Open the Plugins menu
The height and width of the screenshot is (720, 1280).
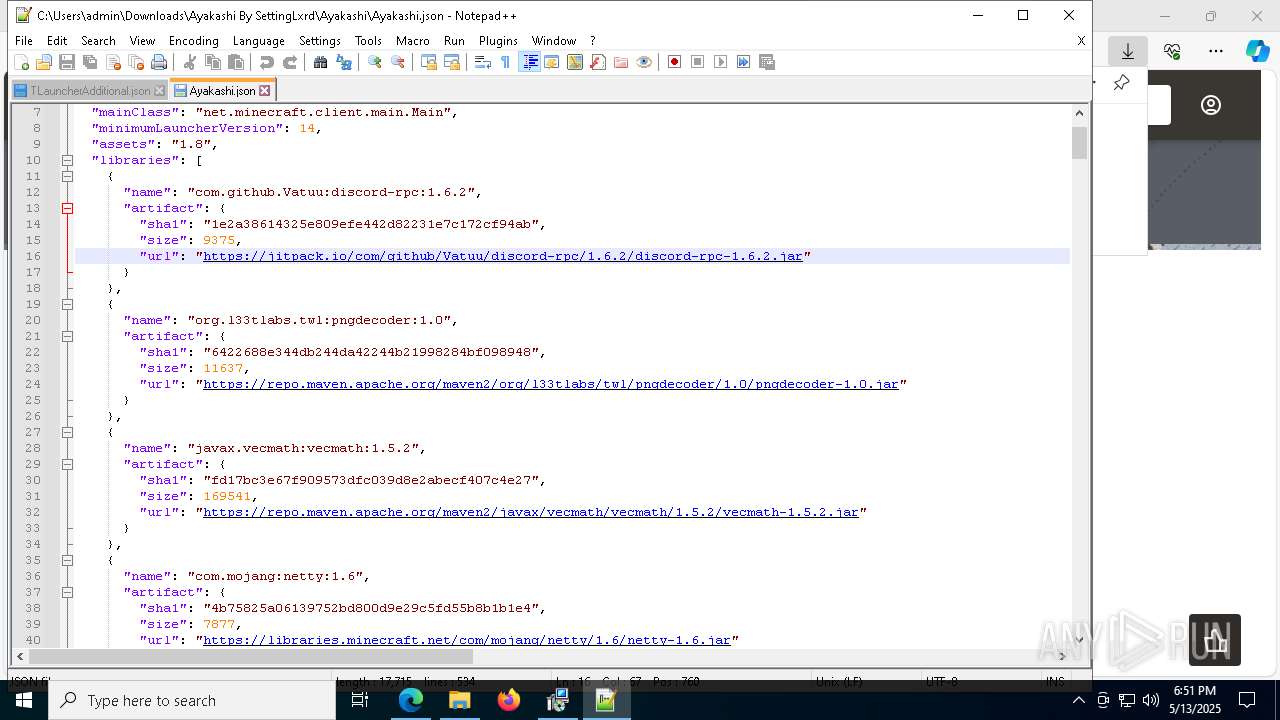point(498,41)
